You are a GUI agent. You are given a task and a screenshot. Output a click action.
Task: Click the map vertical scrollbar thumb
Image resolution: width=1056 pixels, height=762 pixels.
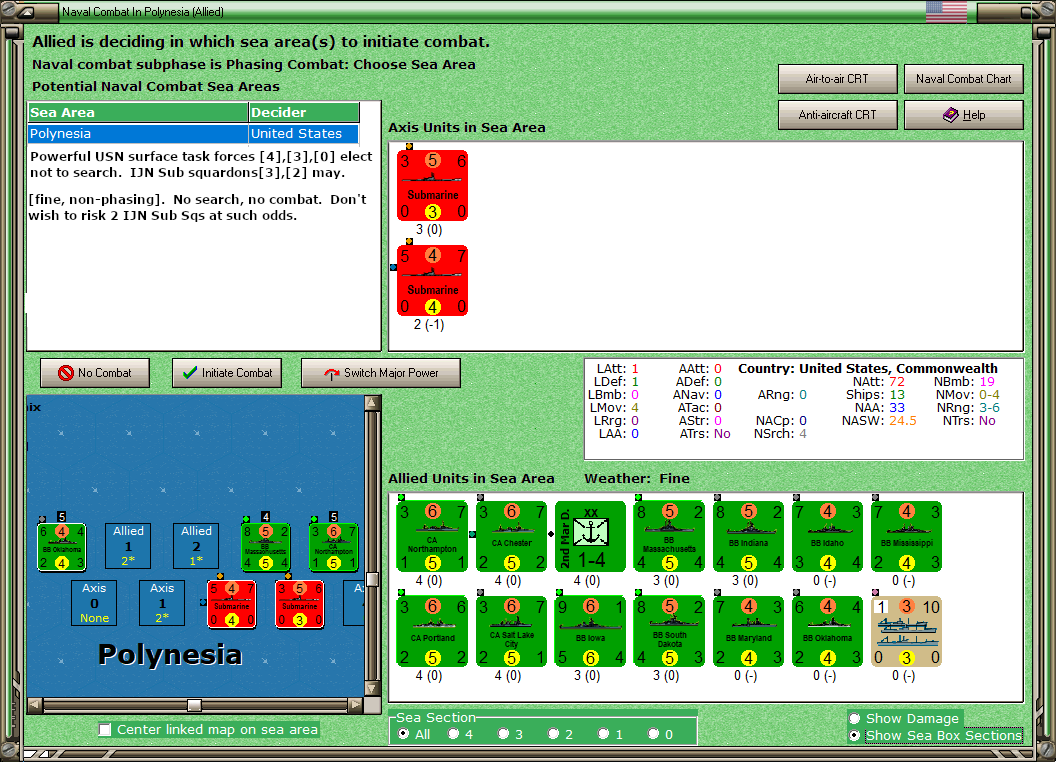tap(372, 579)
